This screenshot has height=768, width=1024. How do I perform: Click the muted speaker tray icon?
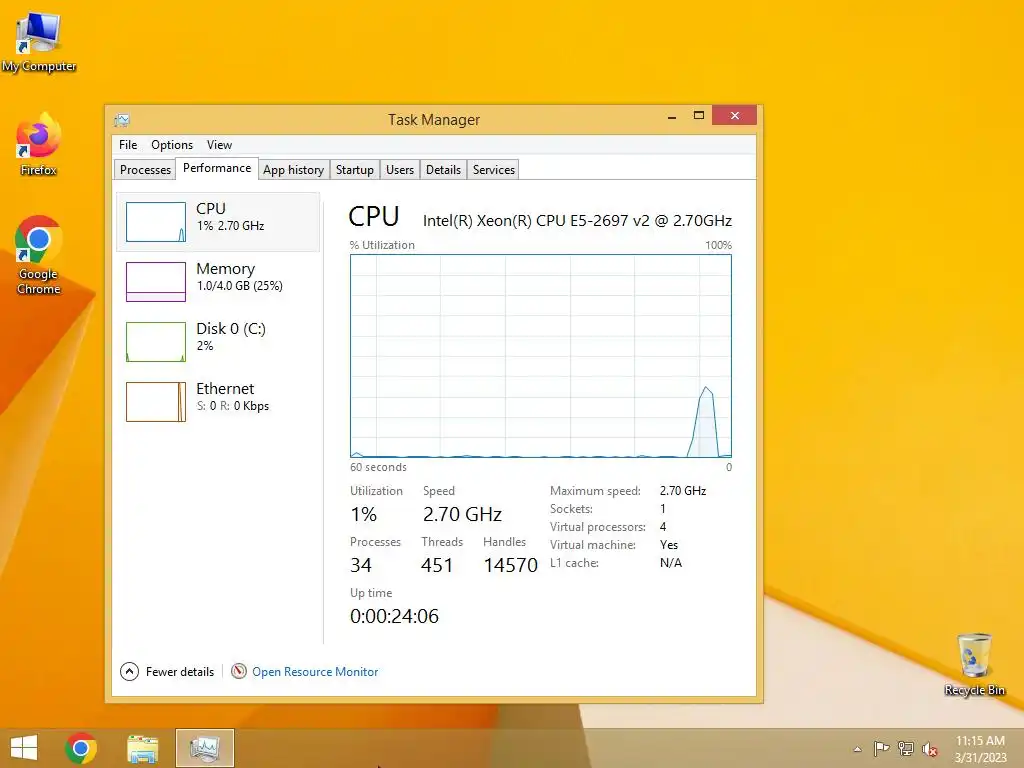930,749
